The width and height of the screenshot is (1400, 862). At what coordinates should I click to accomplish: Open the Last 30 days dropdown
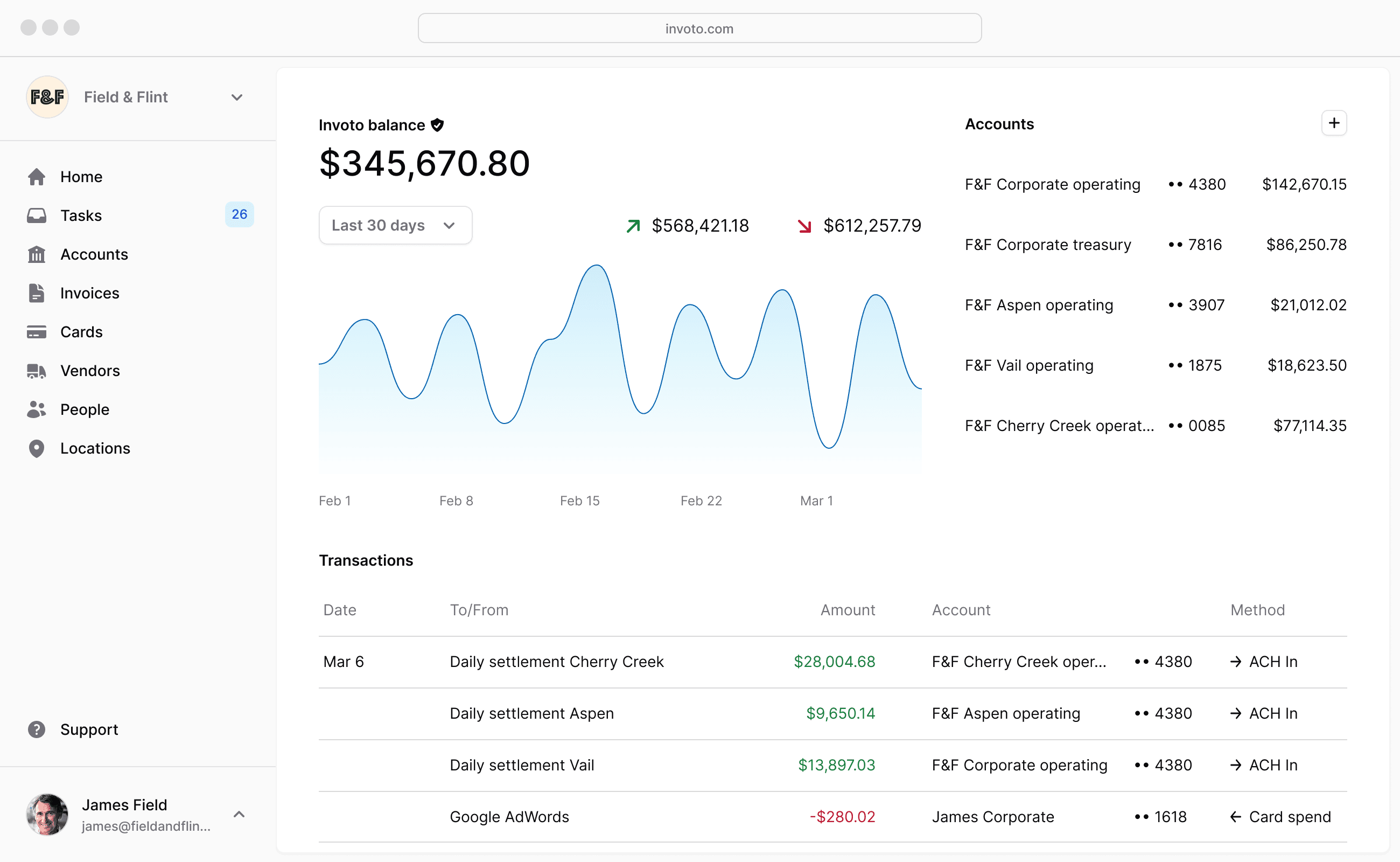[x=395, y=225]
